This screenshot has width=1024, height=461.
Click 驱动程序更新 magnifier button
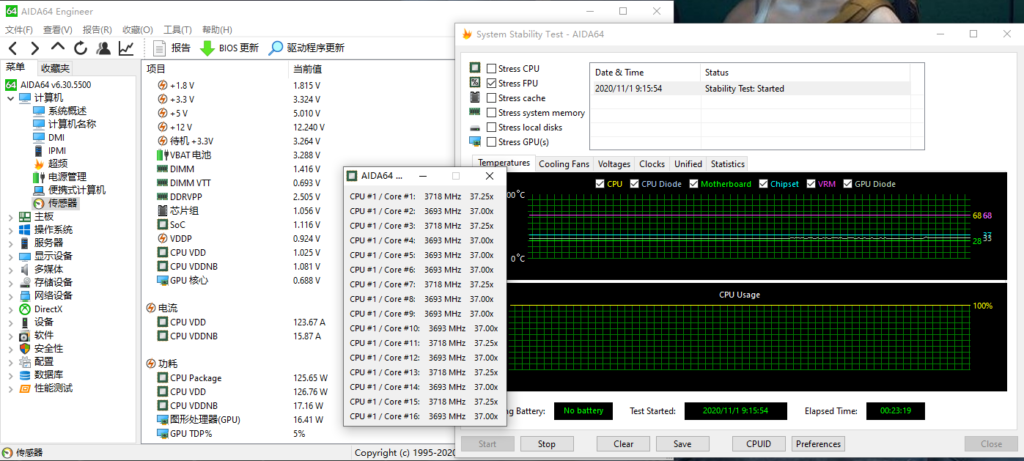coord(307,48)
